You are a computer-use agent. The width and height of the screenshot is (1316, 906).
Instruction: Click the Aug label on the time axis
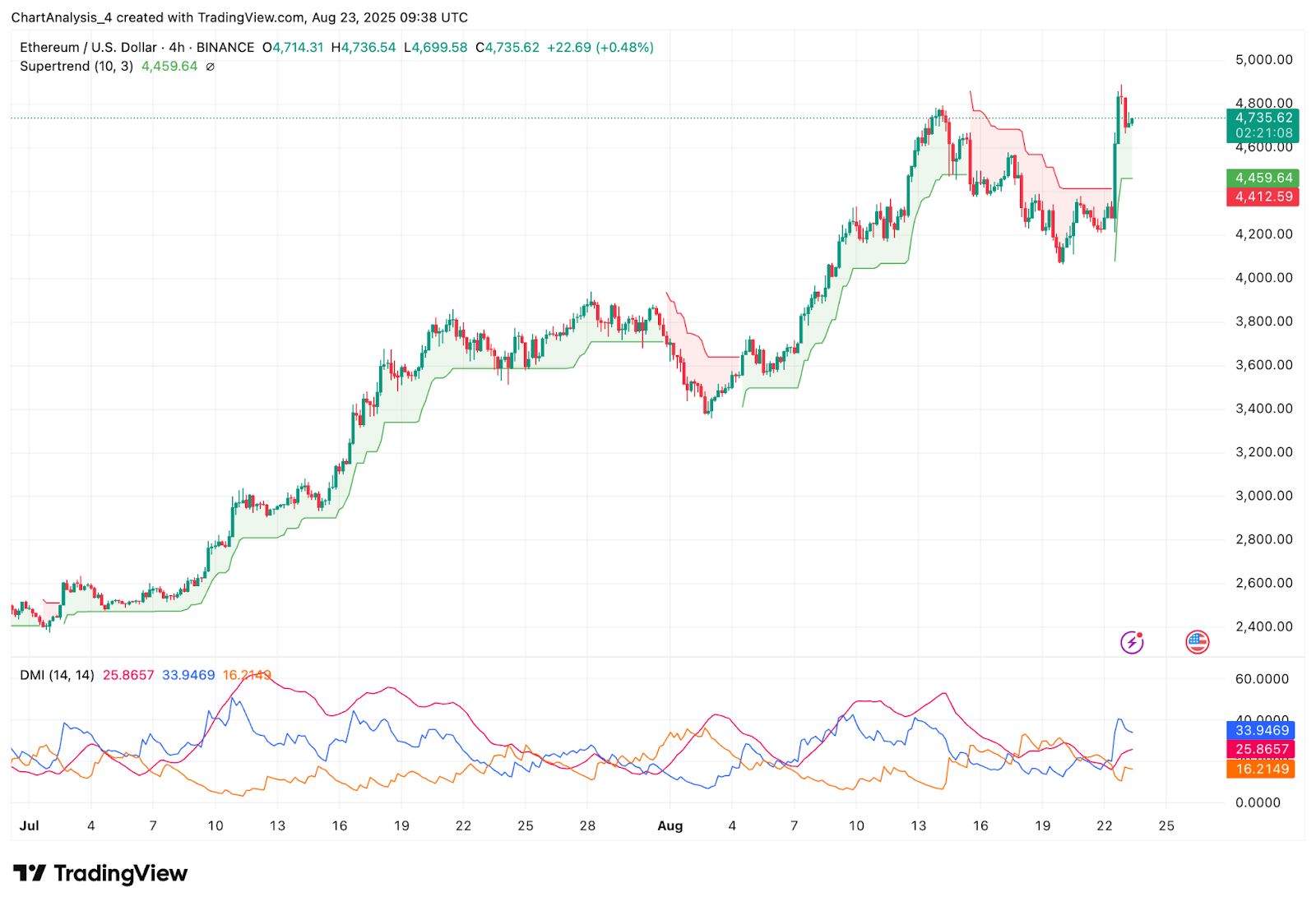[670, 825]
